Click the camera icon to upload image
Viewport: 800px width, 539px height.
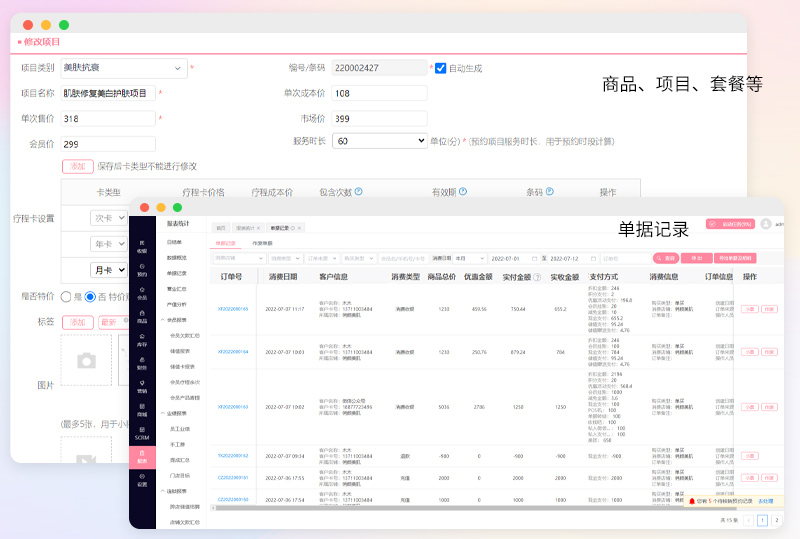coord(87,361)
